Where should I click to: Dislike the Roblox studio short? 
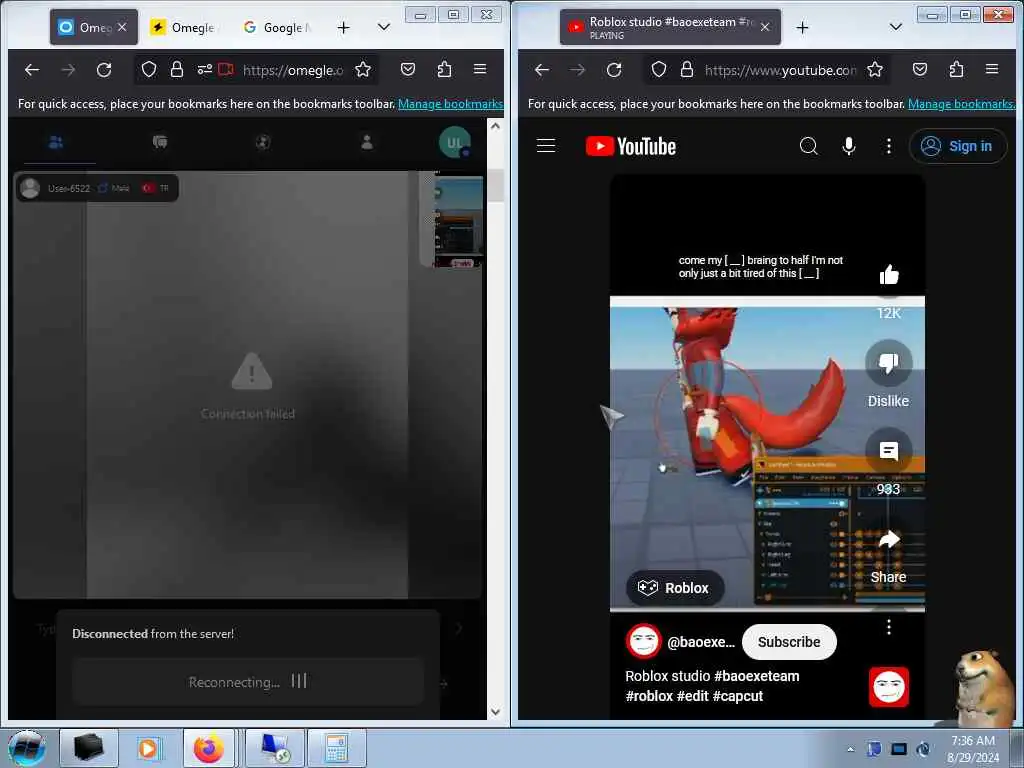(888, 363)
